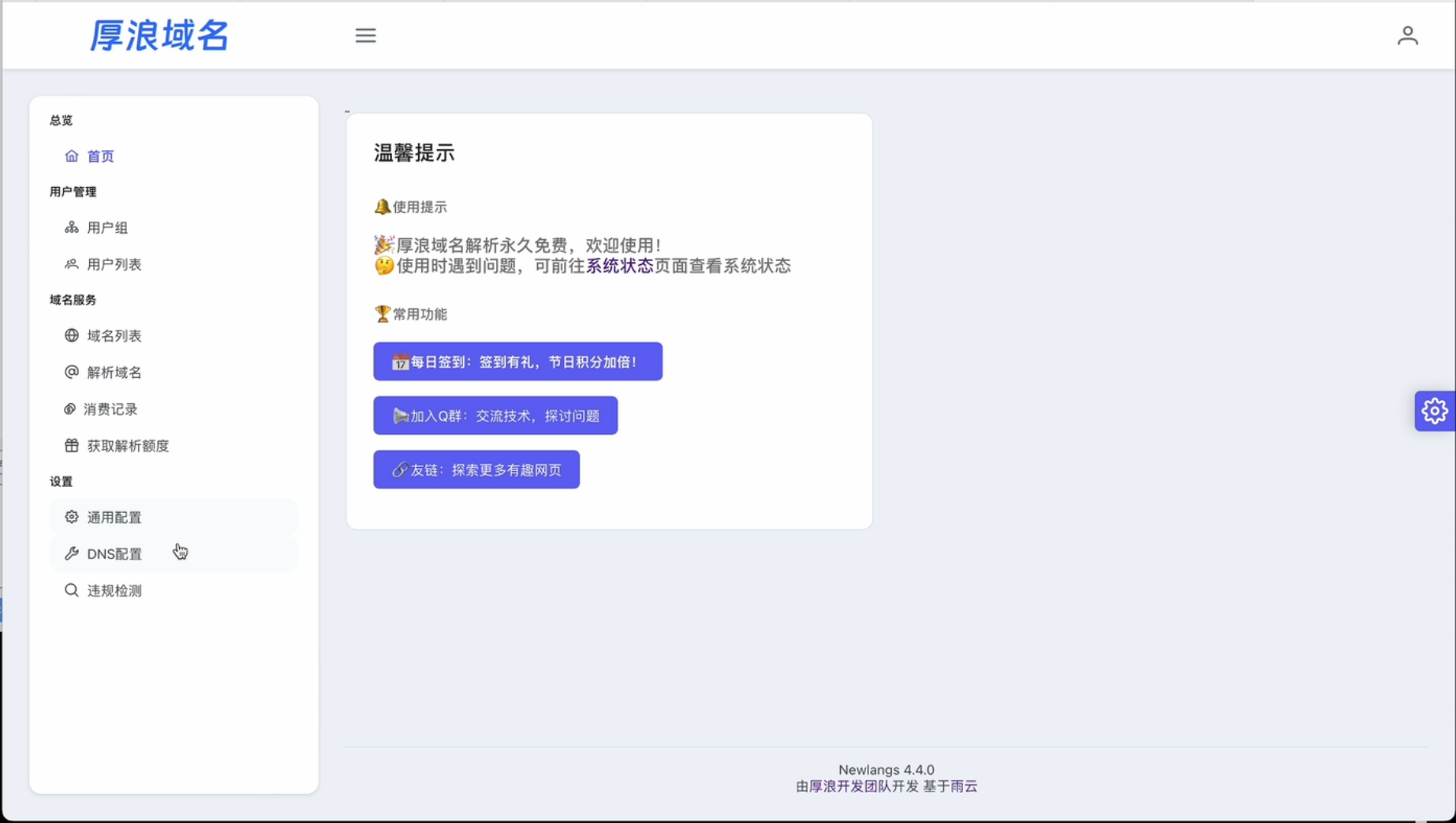Click the gear icon beside 通用配置
The image size is (1456, 823).
click(72, 517)
